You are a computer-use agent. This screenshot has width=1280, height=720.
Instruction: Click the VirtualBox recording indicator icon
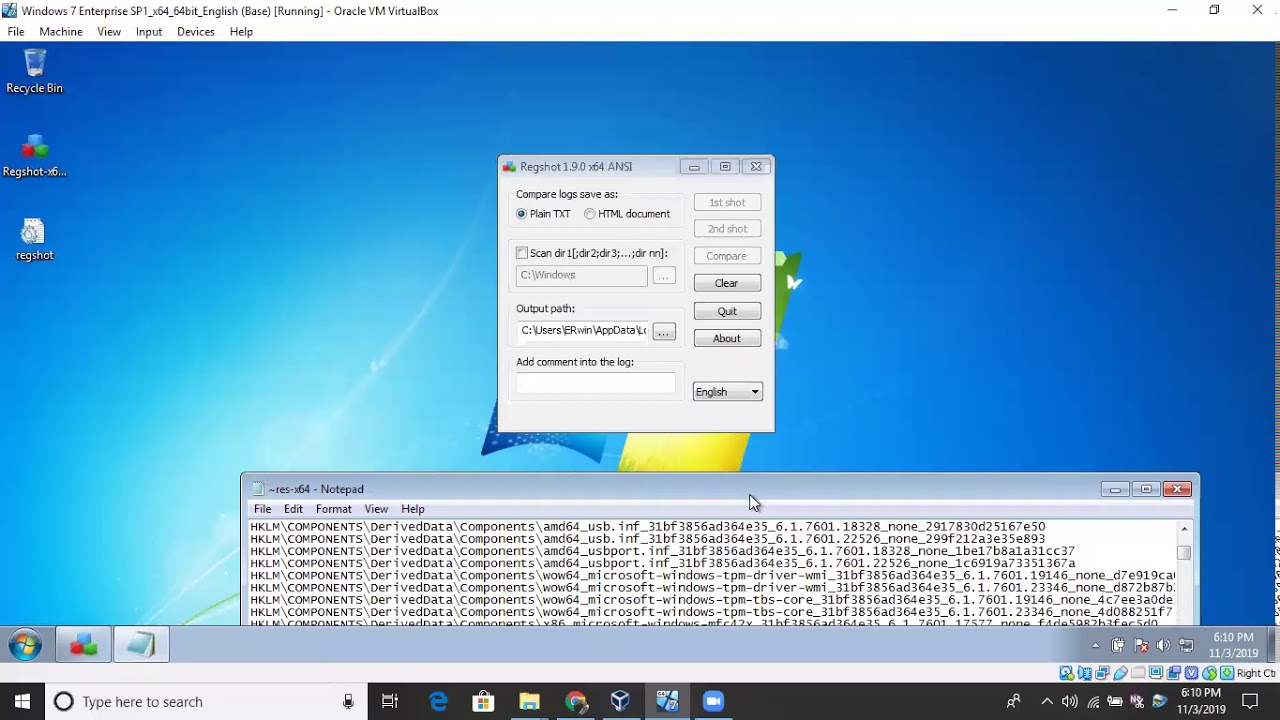(1173, 673)
